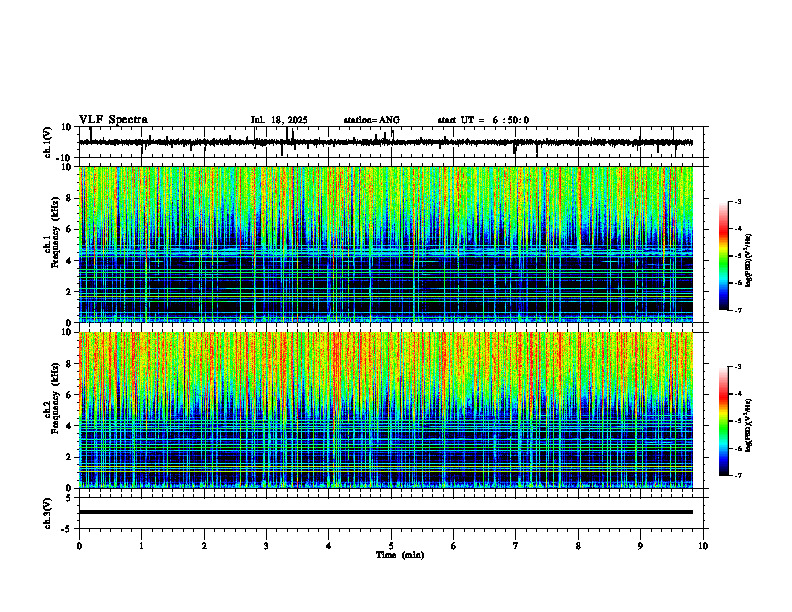Click time axis tick label "4"
The width and height of the screenshot is (792, 612).
point(329,546)
